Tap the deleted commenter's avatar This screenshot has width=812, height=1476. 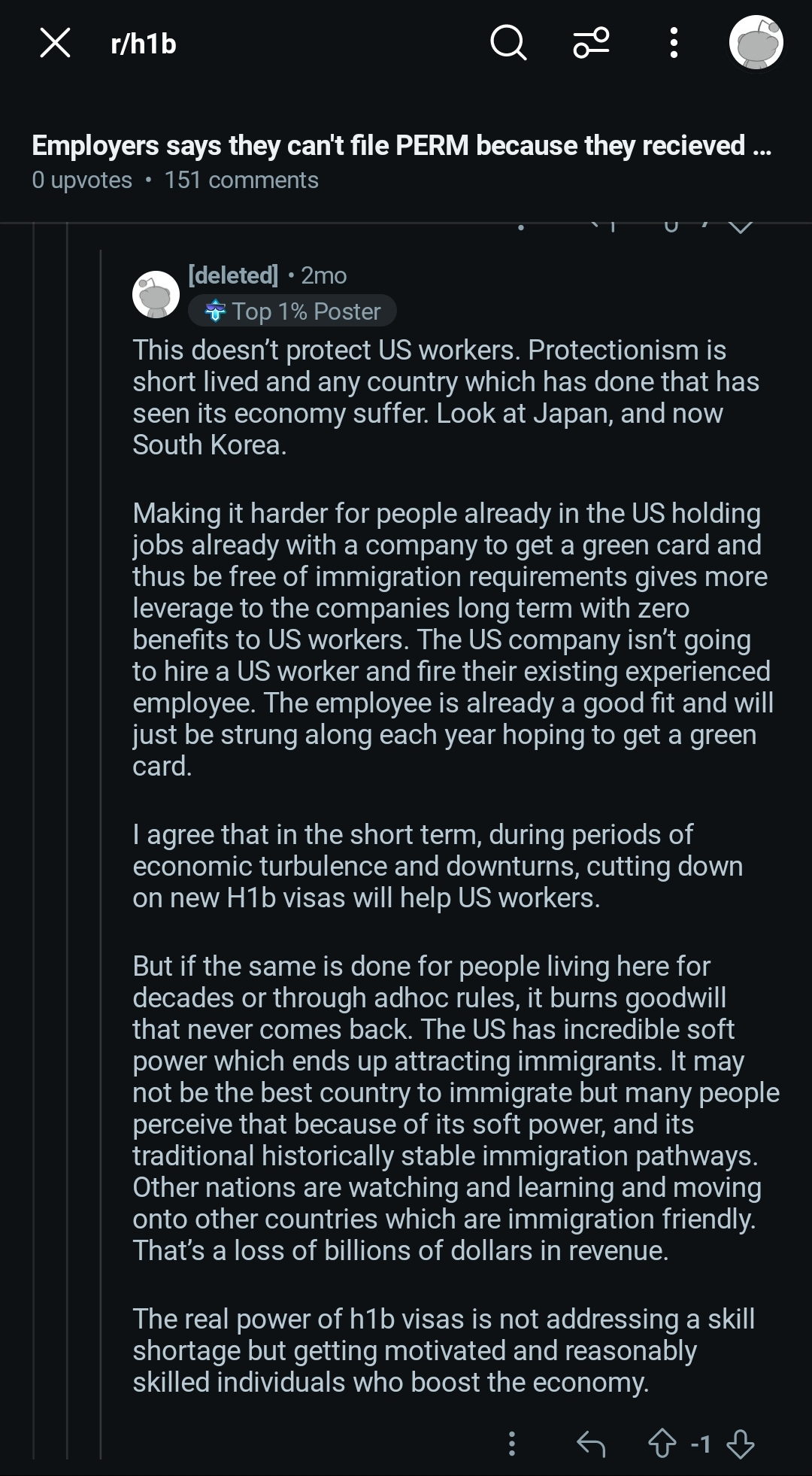[x=156, y=294]
